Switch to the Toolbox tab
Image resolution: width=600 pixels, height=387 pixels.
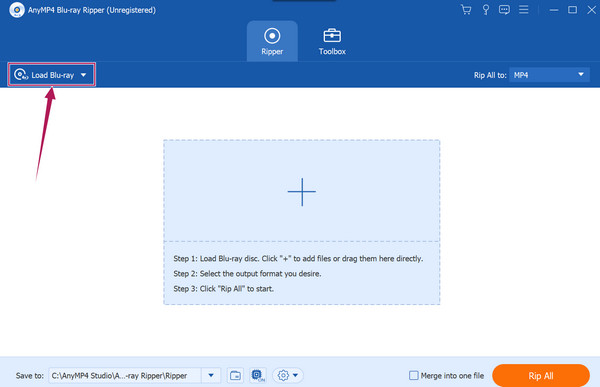pos(332,41)
